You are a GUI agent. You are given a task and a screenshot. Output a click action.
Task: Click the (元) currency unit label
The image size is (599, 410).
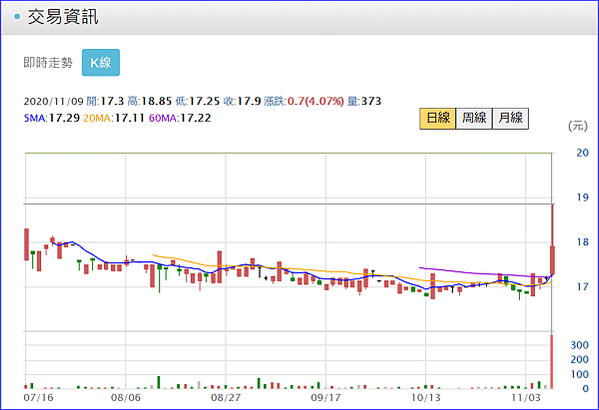[578, 126]
